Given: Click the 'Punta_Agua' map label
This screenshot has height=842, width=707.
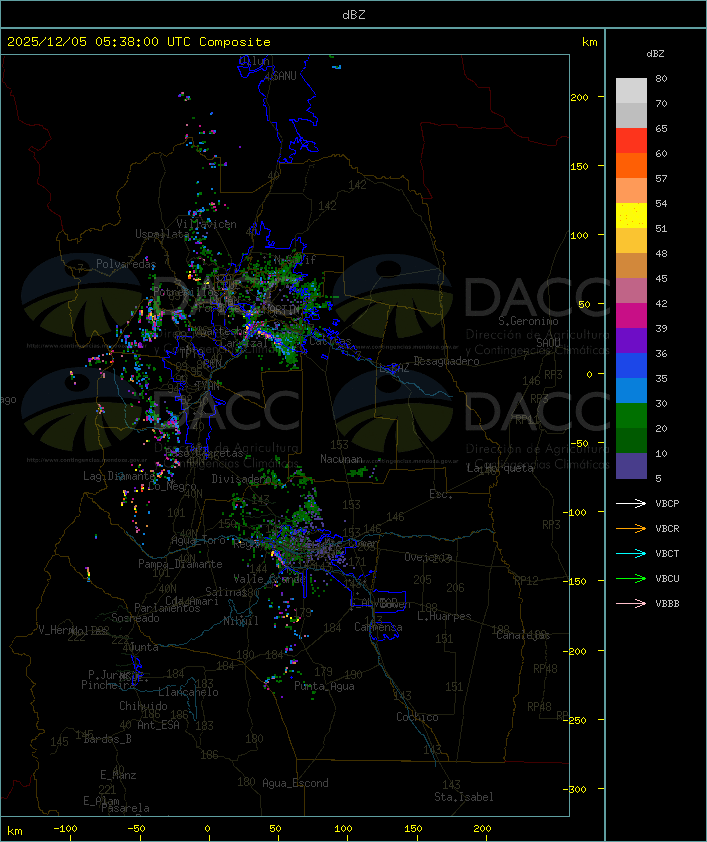Looking at the screenshot, I should [x=324, y=686].
